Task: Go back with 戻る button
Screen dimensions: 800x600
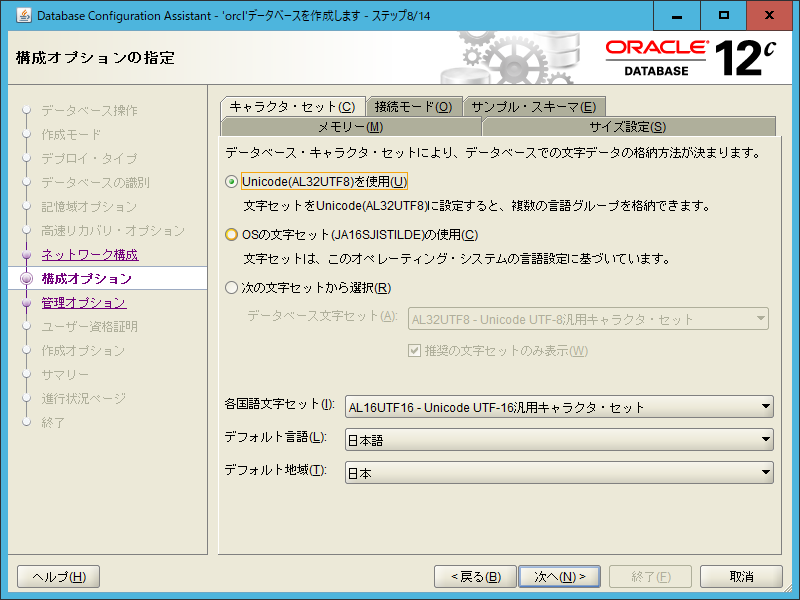Action: [x=476, y=577]
